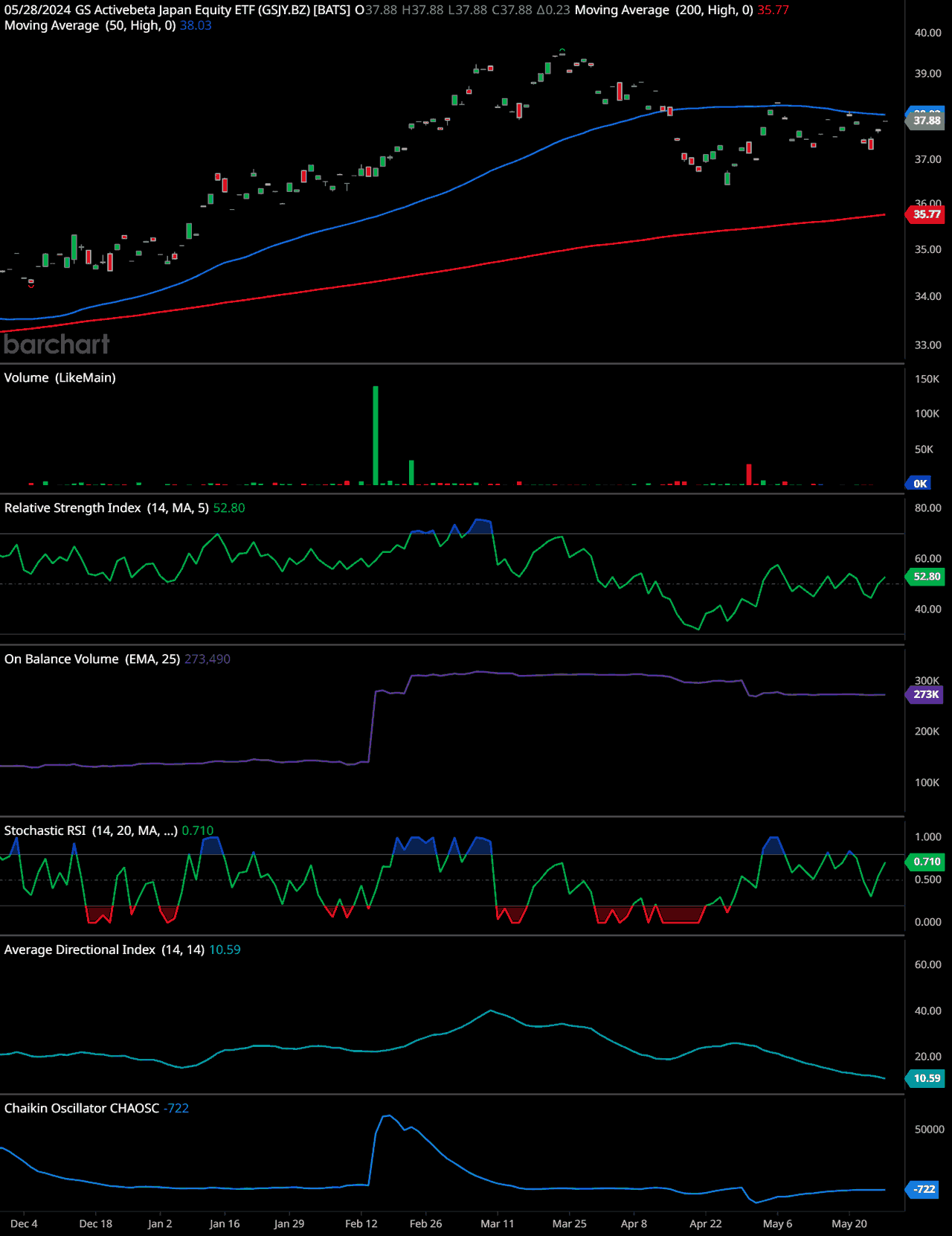Image resolution: width=952 pixels, height=1236 pixels.
Task: Click the 0K volume axis tag
Action: click(x=919, y=484)
